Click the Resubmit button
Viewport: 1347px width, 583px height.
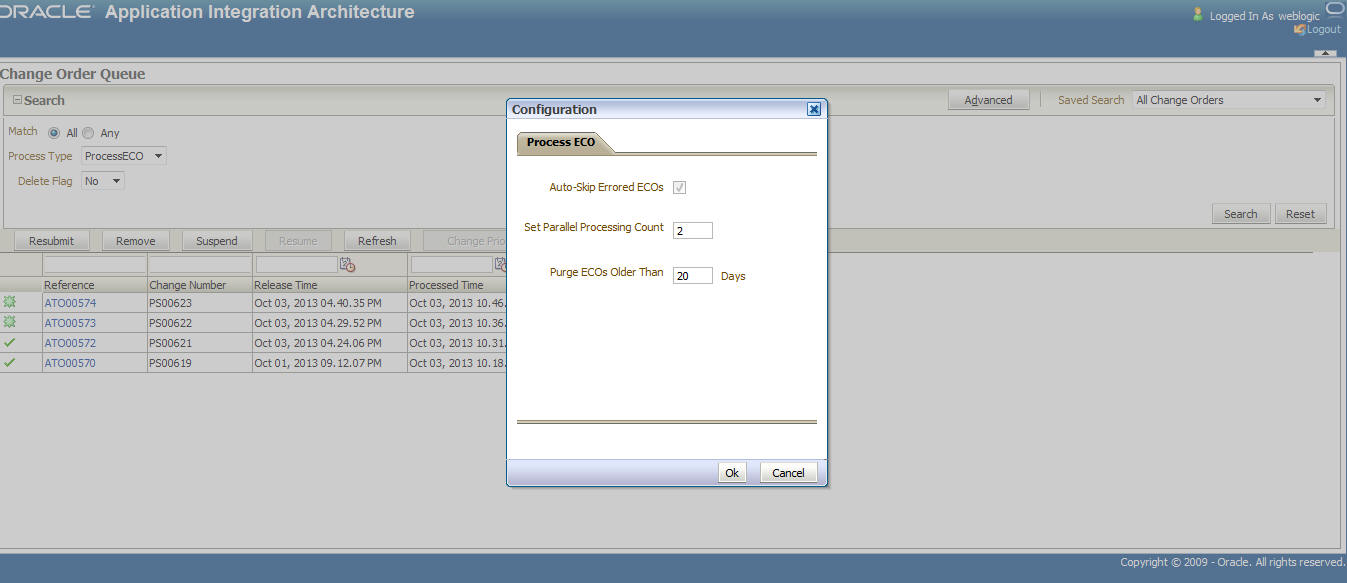coord(51,241)
